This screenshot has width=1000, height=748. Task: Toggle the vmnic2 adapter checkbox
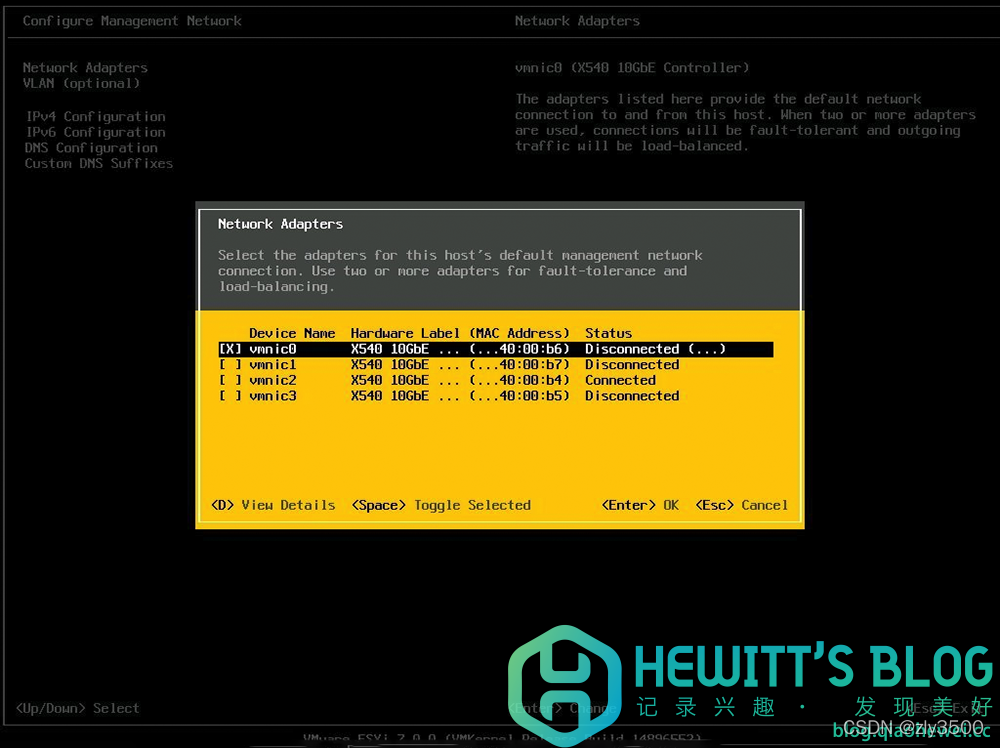click(230, 381)
